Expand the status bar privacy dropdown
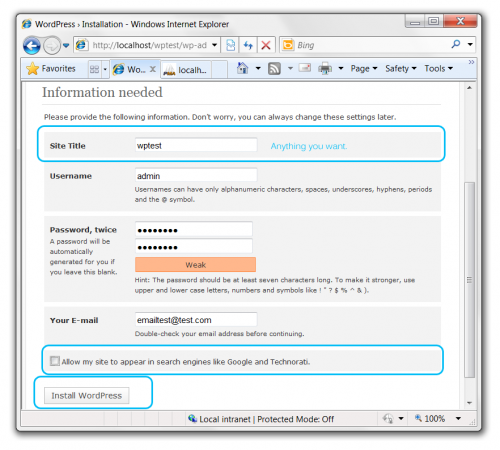This screenshot has width=500, height=450. 401,419
